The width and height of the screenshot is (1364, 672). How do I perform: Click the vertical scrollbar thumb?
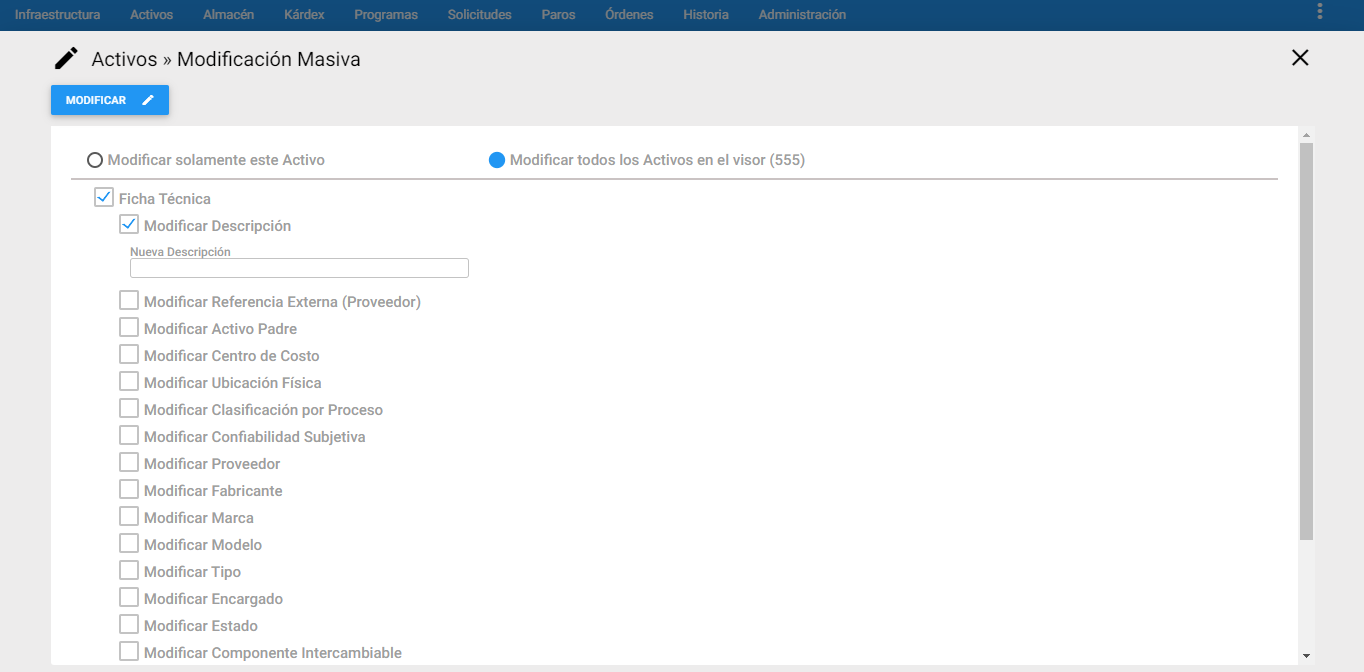(x=1306, y=341)
